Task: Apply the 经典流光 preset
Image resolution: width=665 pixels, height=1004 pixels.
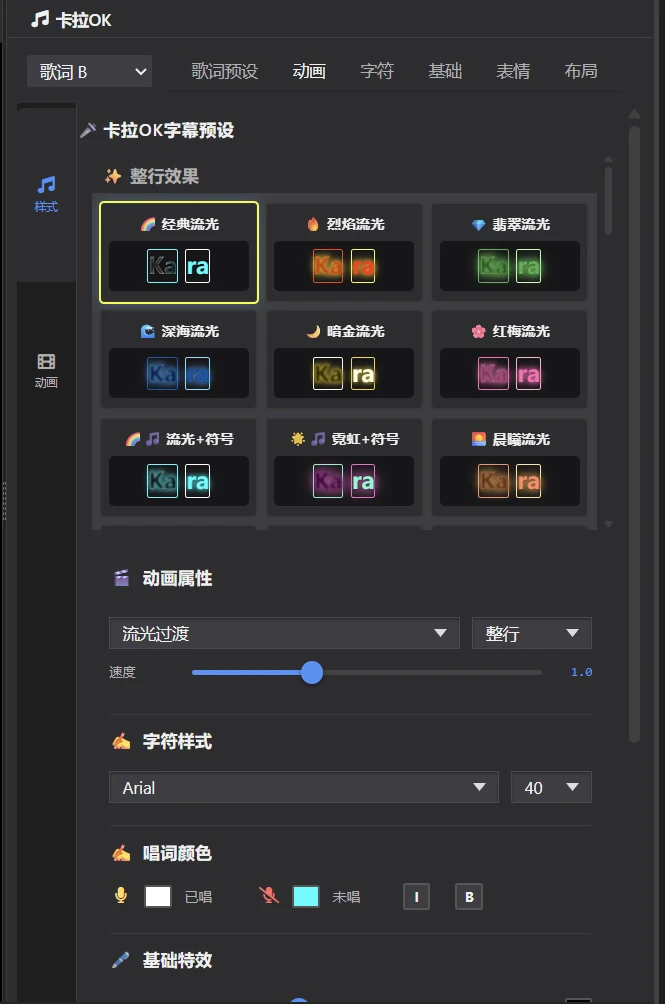Action: coord(179,252)
